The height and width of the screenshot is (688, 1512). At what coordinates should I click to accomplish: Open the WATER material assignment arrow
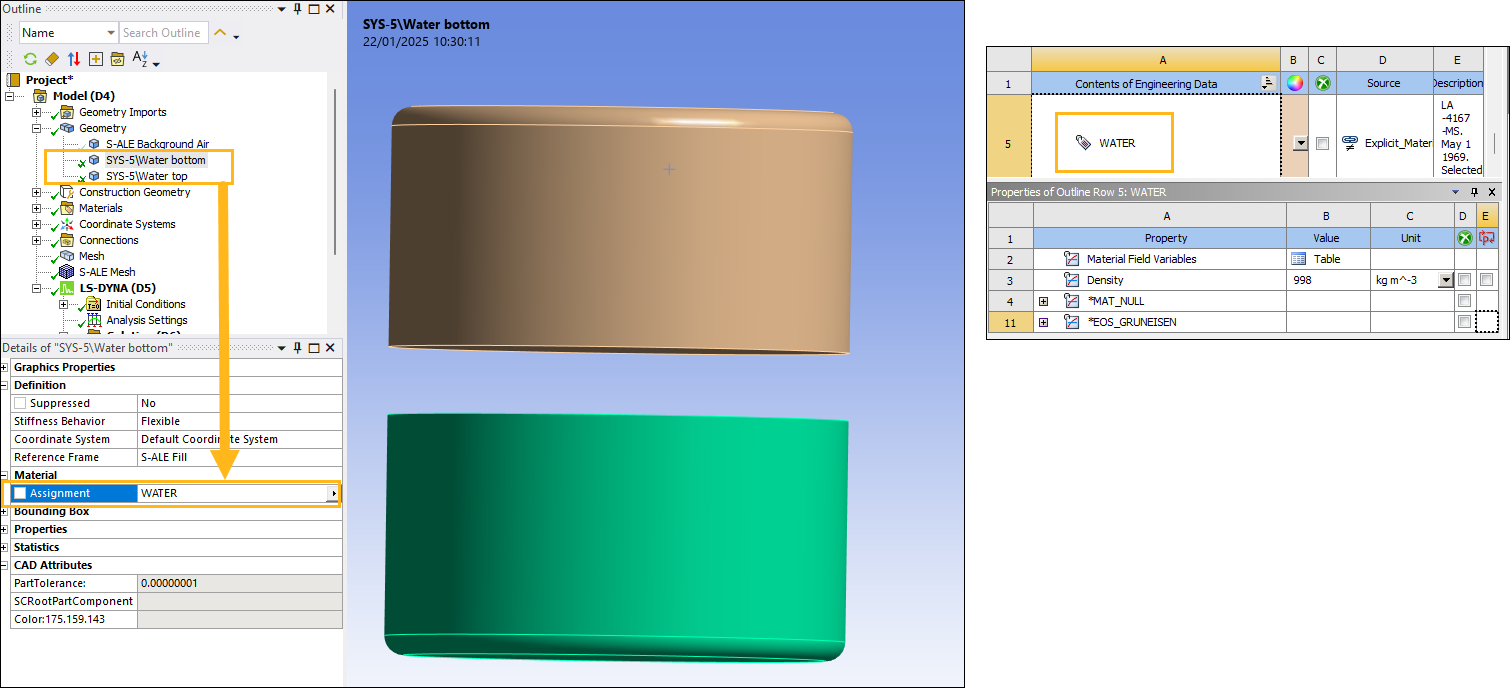(x=333, y=493)
